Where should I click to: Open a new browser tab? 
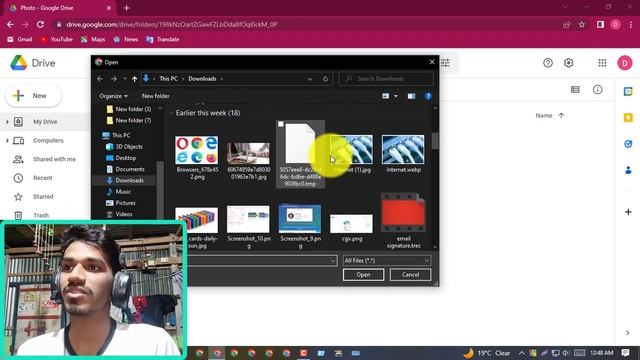coord(127,8)
